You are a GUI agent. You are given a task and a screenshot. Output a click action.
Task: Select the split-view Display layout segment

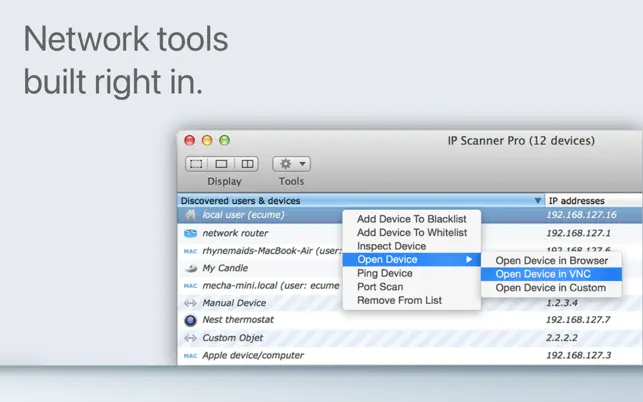click(x=247, y=164)
